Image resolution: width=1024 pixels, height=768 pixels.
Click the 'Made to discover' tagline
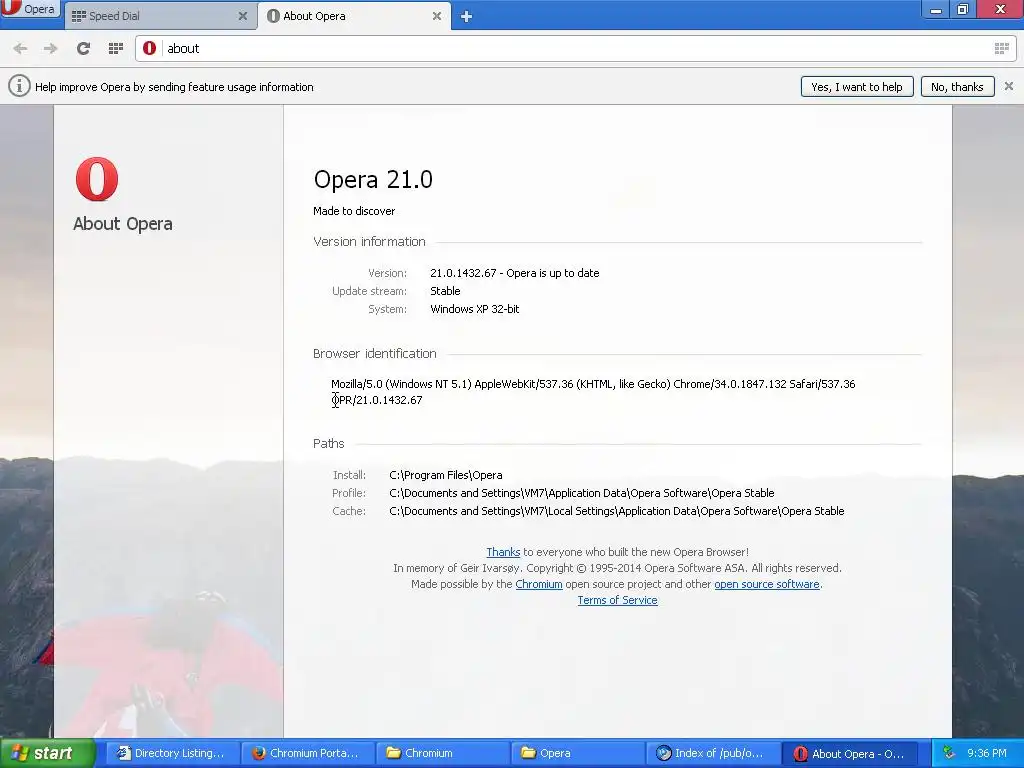coord(354,211)
